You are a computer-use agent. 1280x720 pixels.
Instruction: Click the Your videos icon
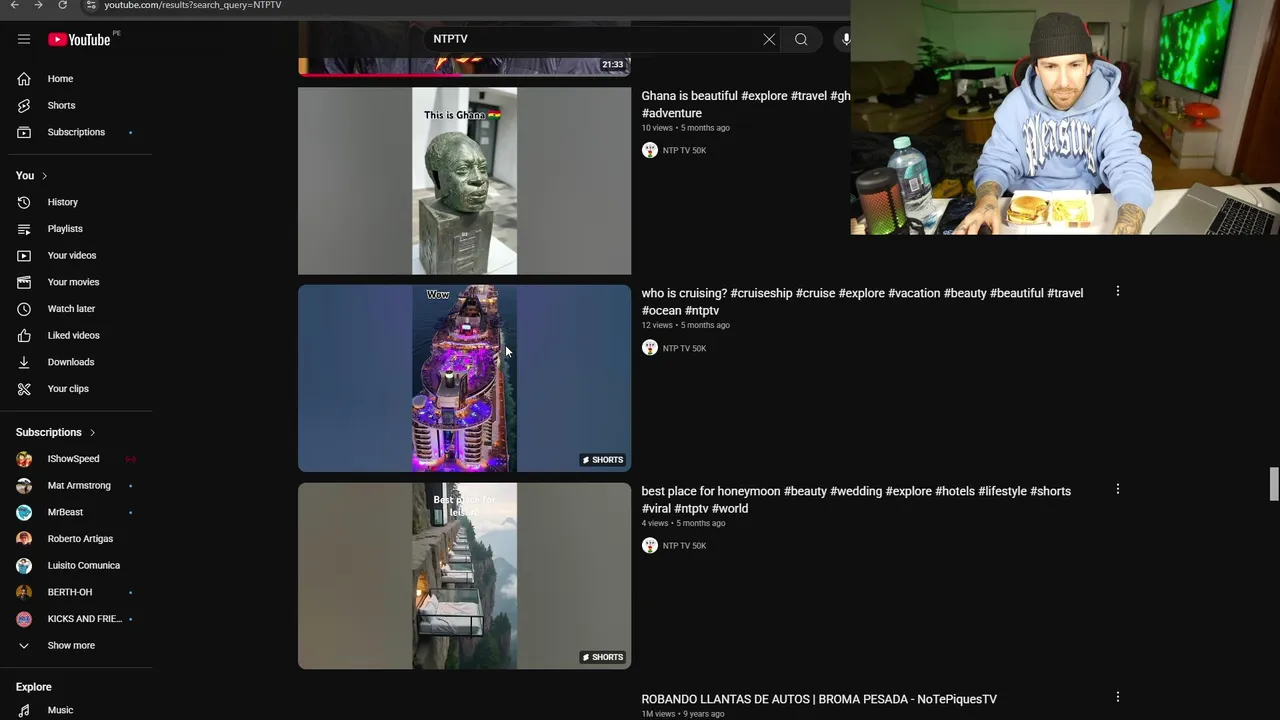(24, 255)
